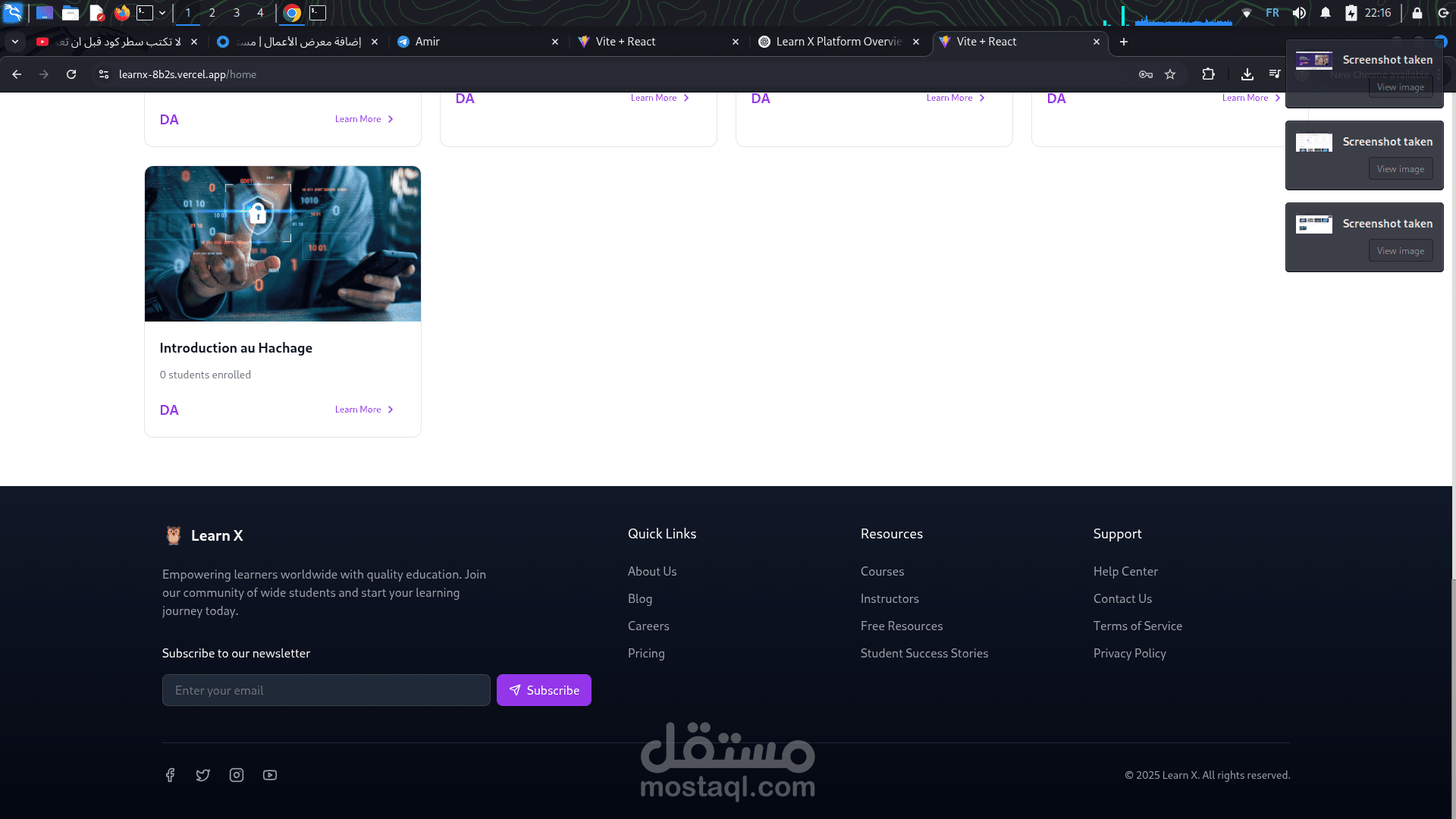The image size is (1456, 819).
Task: Click the Introduction au Hachage course title
Action: pos(236,348)
